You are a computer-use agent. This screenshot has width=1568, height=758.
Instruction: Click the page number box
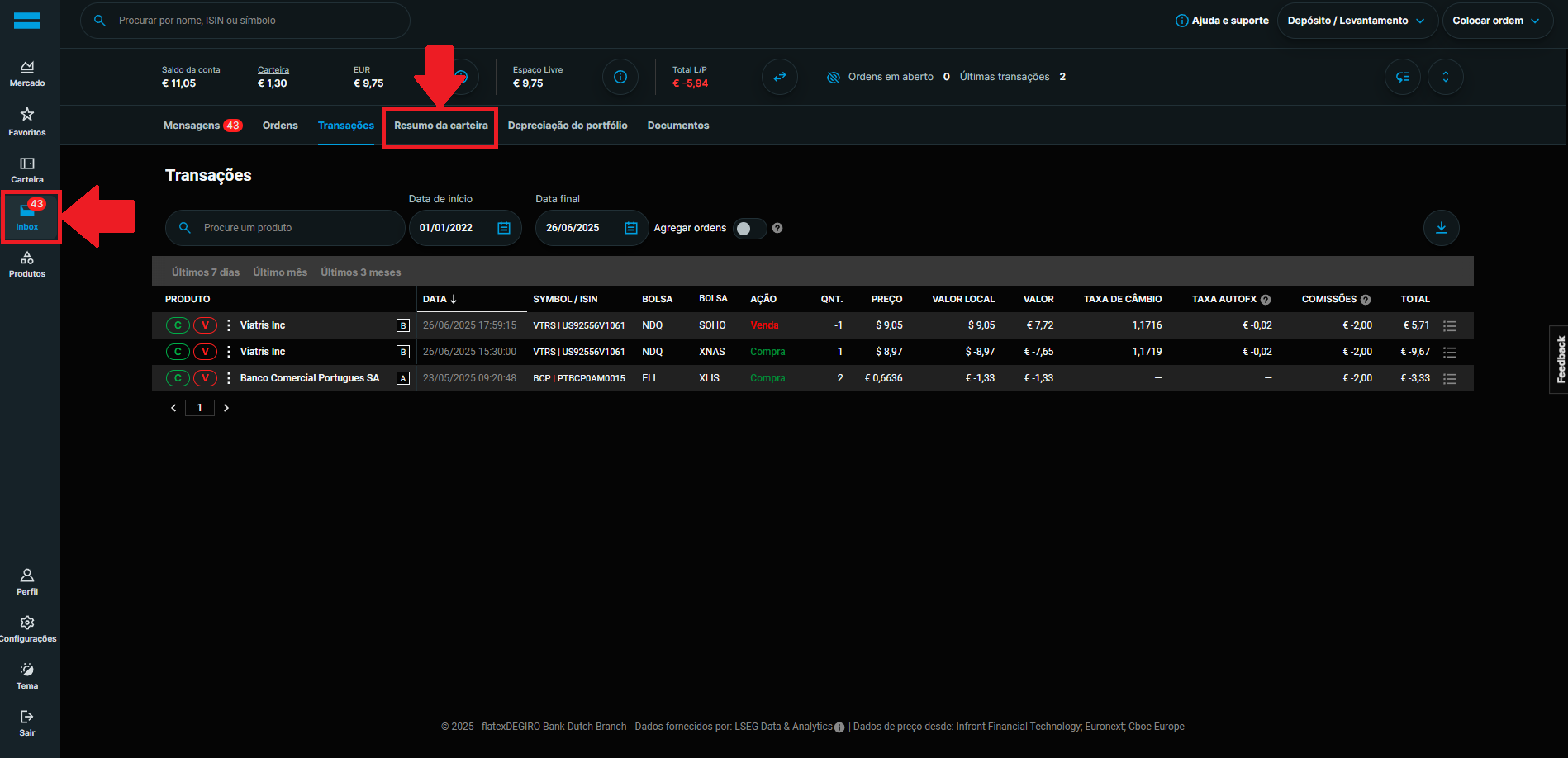coord(200,408)
